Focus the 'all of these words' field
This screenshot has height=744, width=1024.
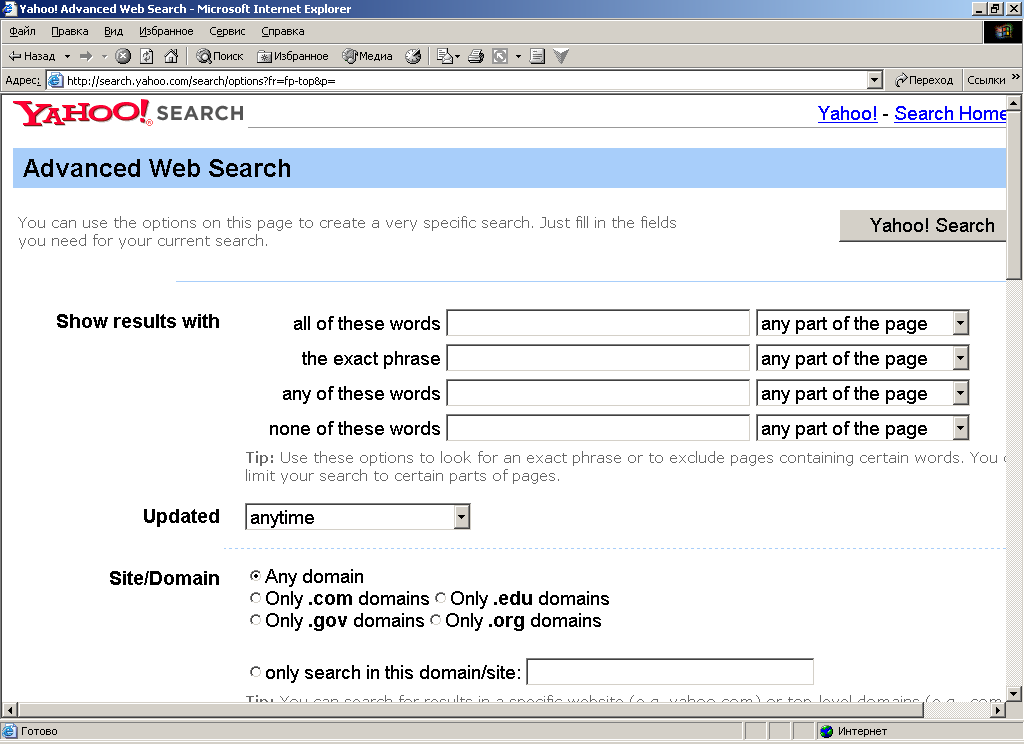[x=598, y=323]
